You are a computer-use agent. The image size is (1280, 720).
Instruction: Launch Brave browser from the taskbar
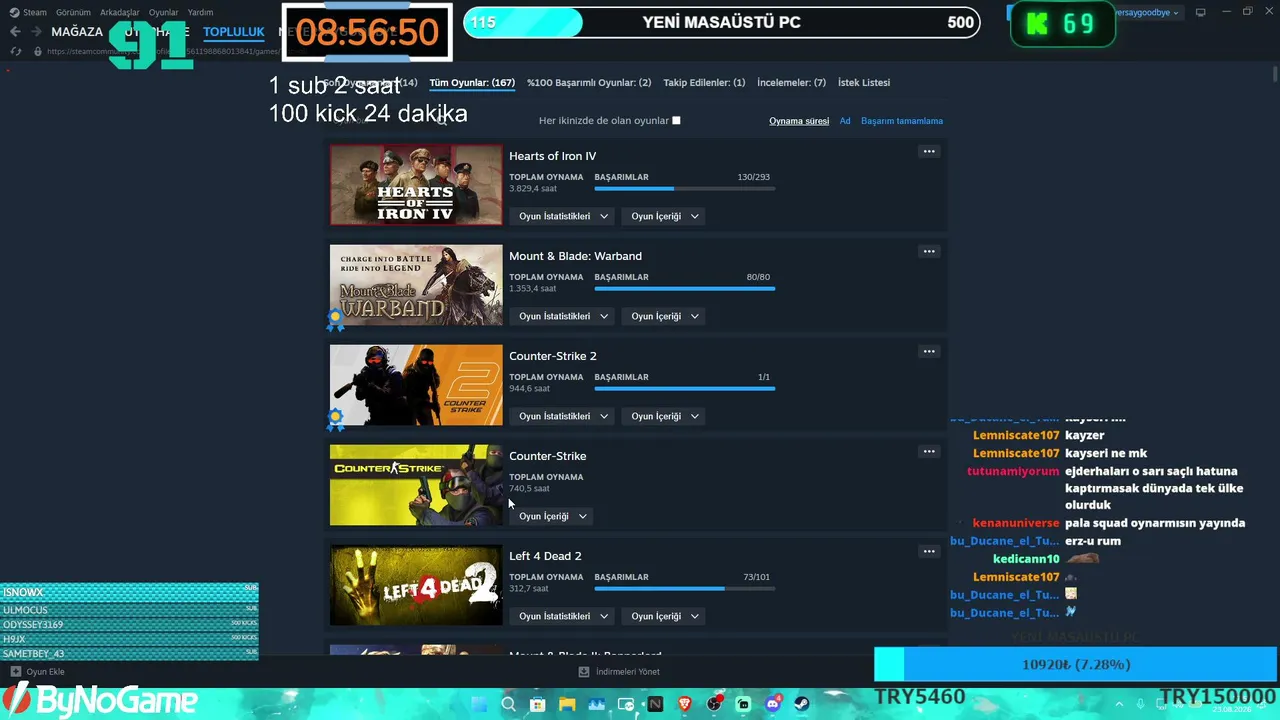click(685, 704)
